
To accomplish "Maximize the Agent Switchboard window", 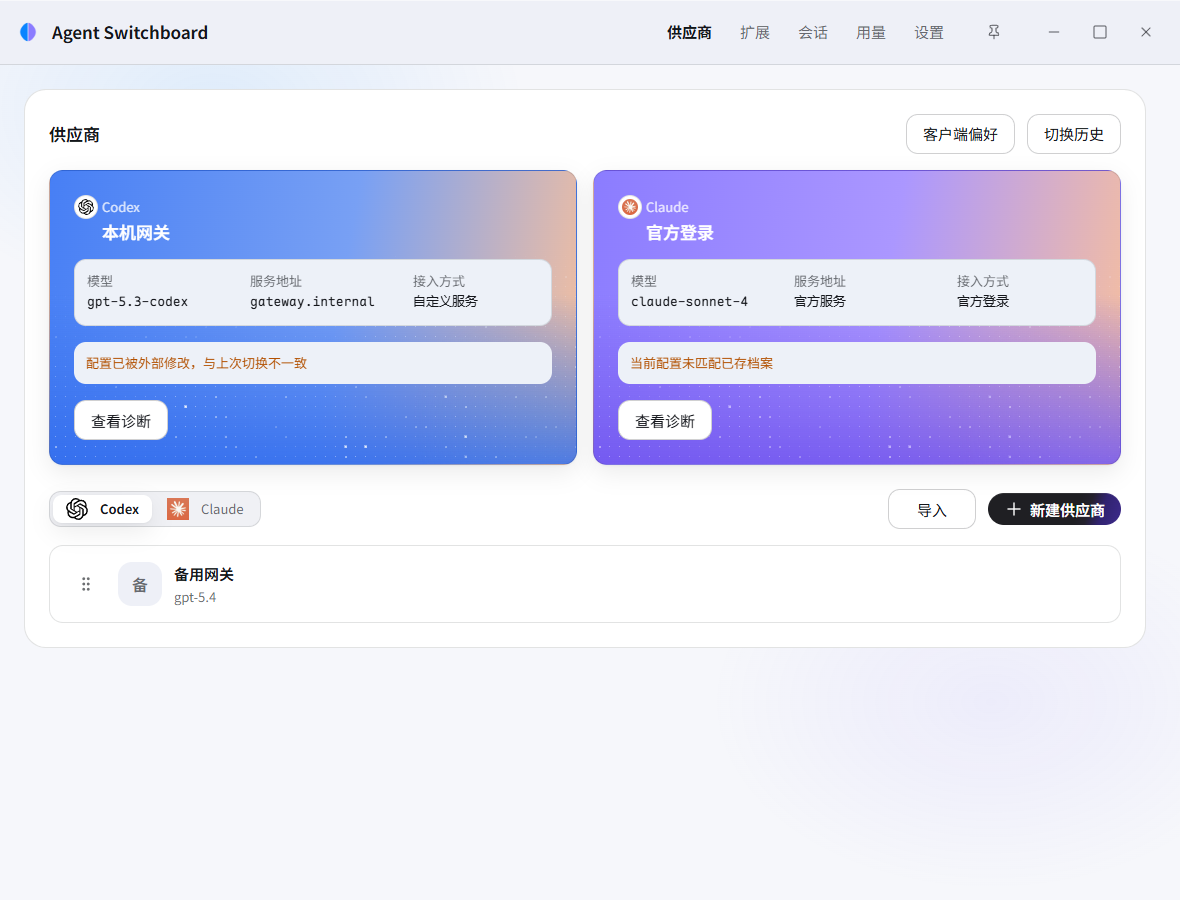I will click(1099, 32).
